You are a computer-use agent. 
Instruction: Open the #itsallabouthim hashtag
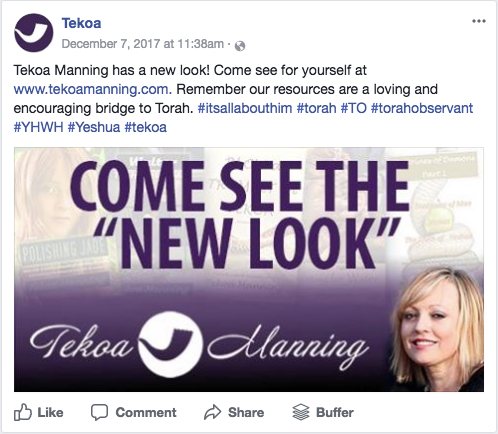tap(245, 108)
